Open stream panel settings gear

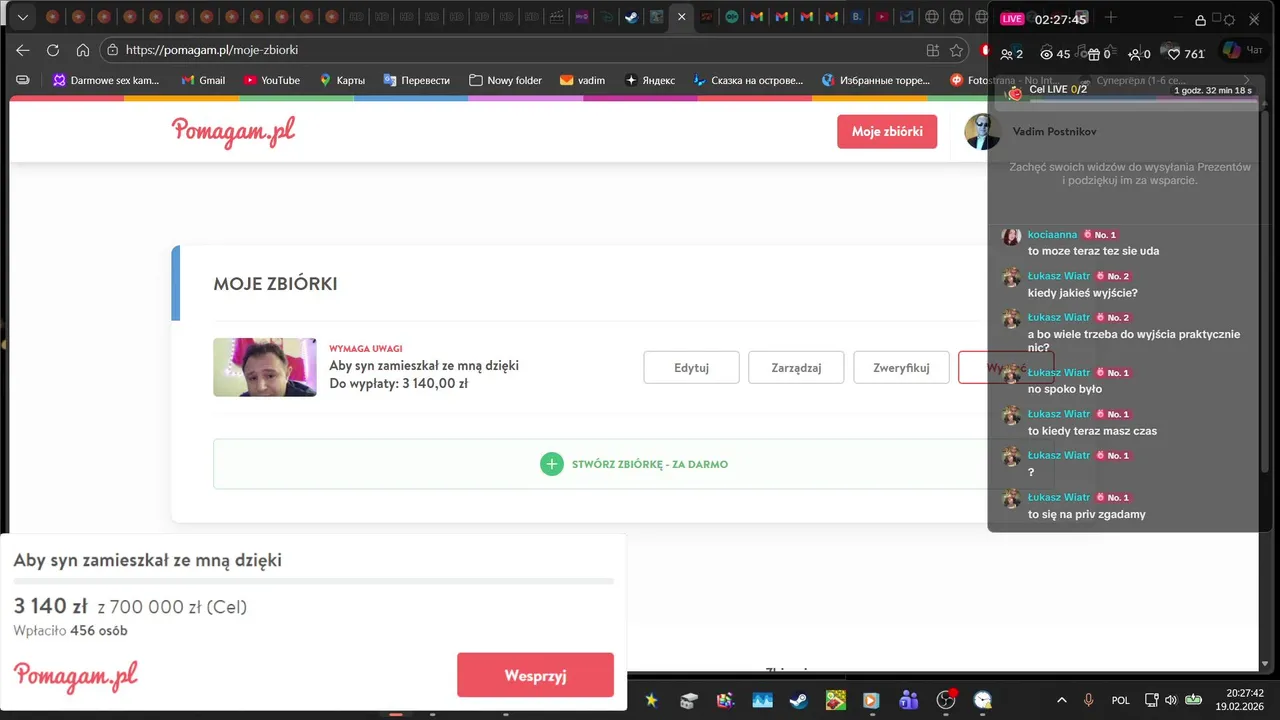pyautogui.click(x=1229, y=20)
